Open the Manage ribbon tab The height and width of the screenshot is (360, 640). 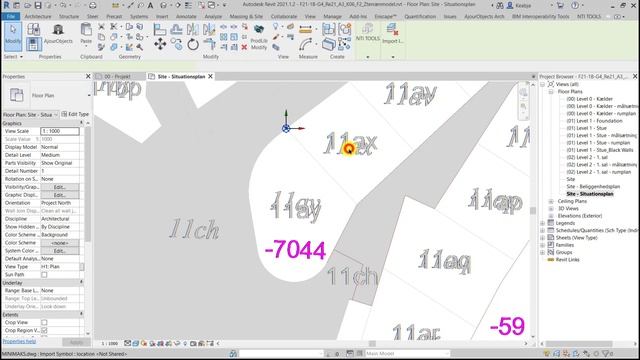tap(332, 16)
